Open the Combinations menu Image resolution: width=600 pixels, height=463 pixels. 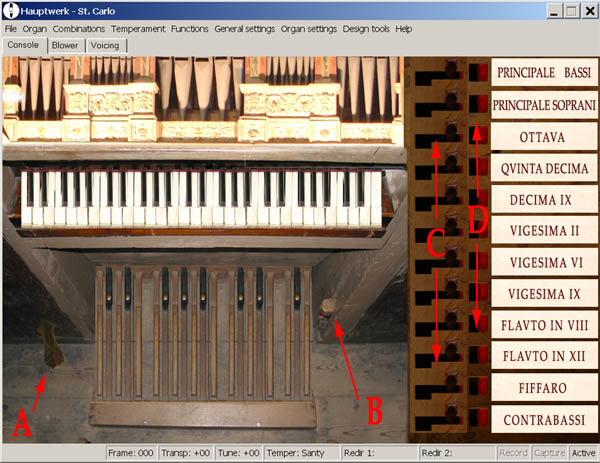[x=78, y=29]
